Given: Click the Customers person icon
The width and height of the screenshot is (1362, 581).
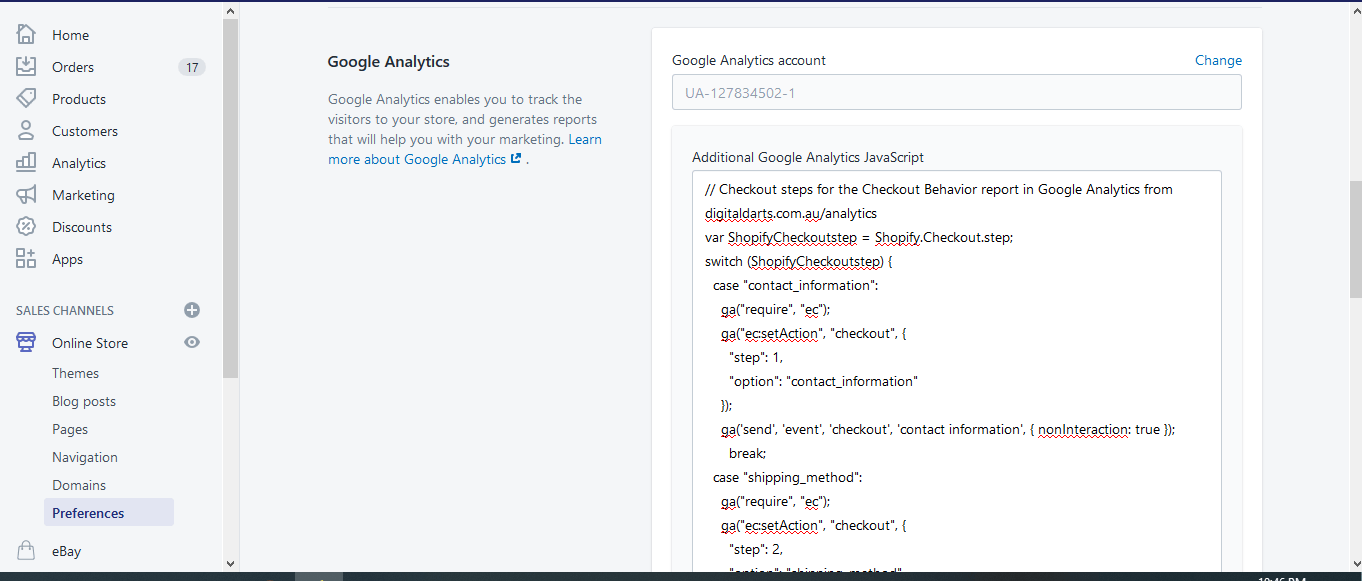Looking at the screenshot, I should (x=26, y=130).
